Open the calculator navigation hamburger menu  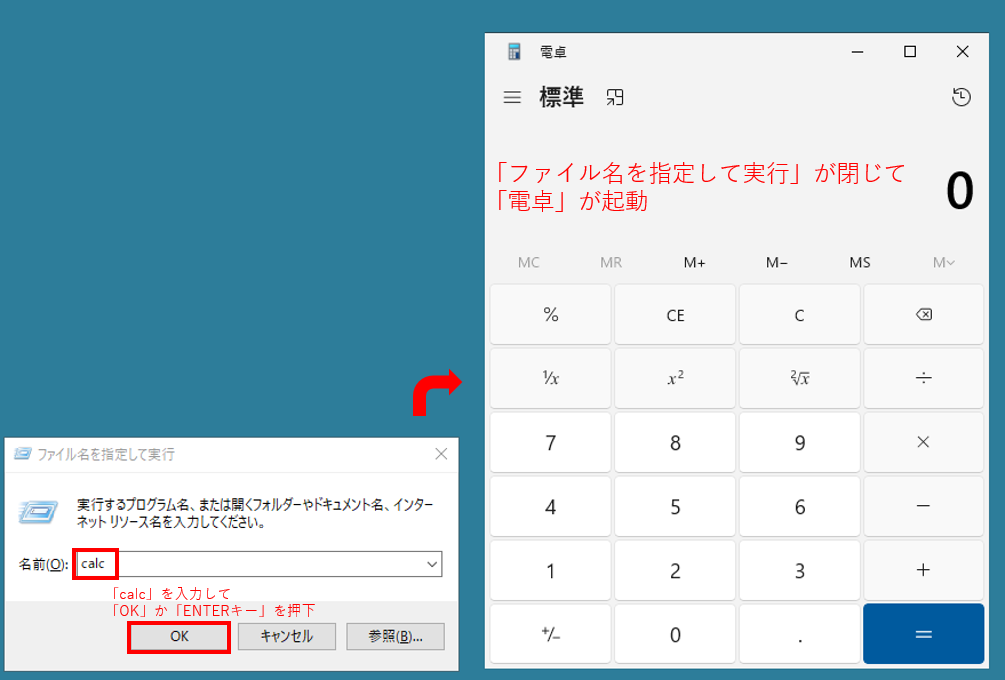pos(512,97)
